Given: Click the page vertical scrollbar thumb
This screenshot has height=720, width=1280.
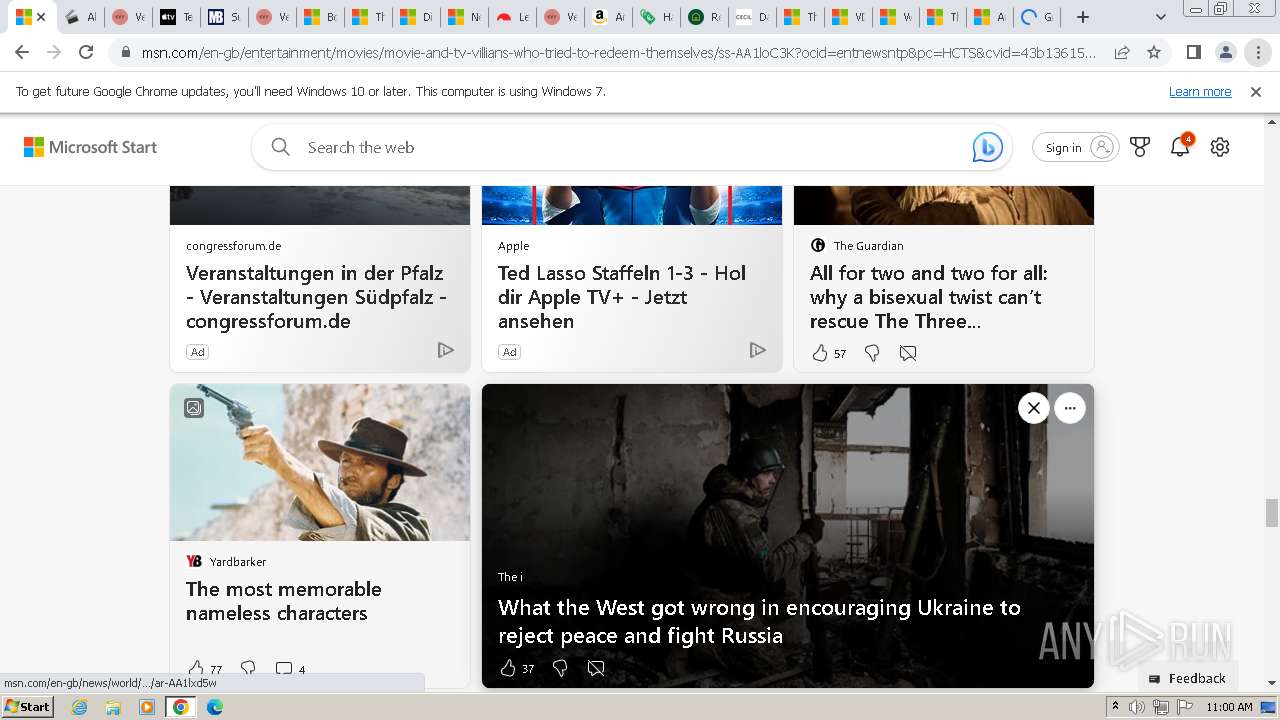Looking at the screenshot, I should (x=1272, y=513).
